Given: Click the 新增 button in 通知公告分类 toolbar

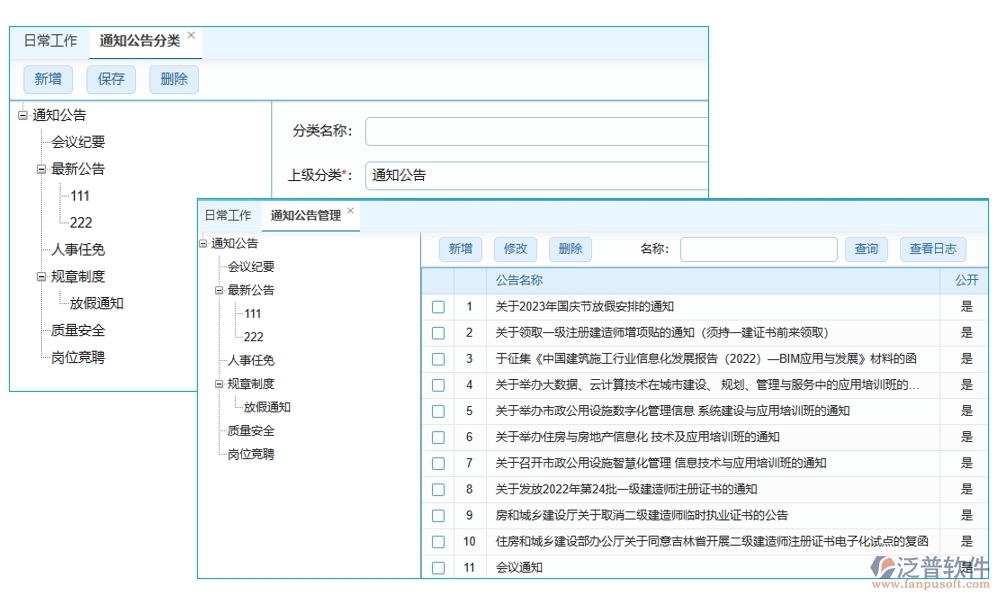Looking at the screenshot, I should point(47,78).
